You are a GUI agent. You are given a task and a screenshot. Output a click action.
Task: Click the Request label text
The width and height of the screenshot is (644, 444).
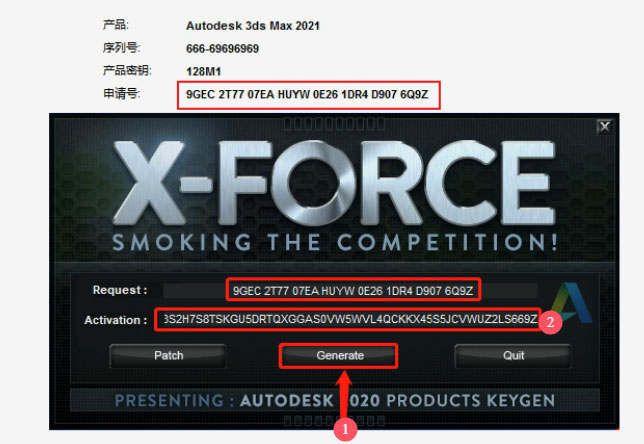120,290
